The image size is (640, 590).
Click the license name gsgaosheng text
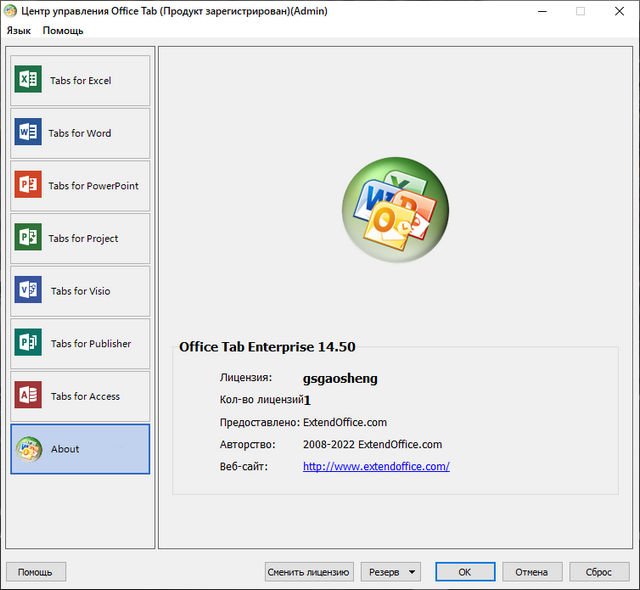(x=340, y=378)
